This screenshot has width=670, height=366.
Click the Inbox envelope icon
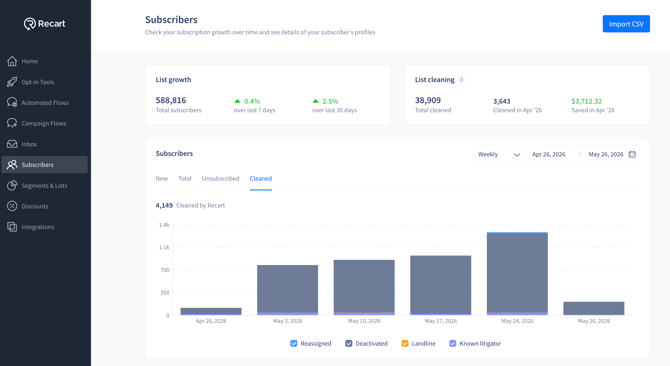tap(12, 144)
